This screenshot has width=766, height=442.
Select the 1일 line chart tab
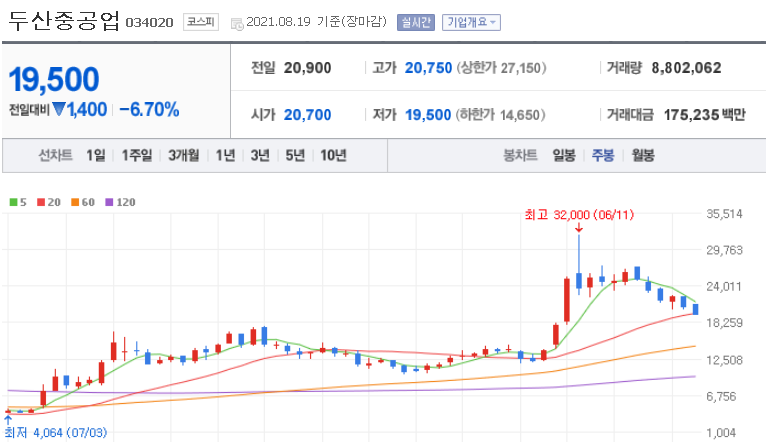(x=96, y=155)
